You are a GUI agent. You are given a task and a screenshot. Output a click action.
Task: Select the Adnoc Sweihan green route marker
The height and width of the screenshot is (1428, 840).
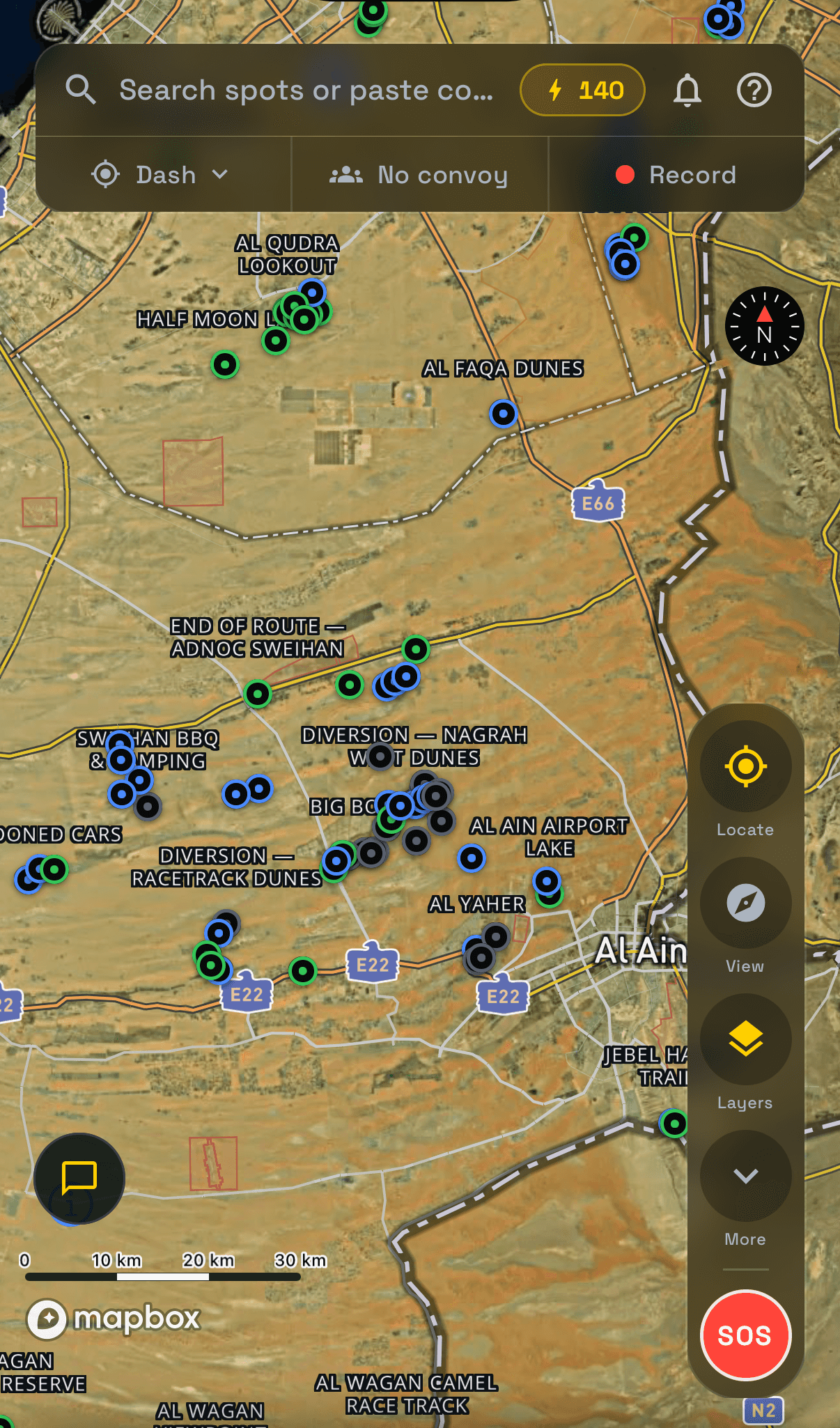[258, 694]
